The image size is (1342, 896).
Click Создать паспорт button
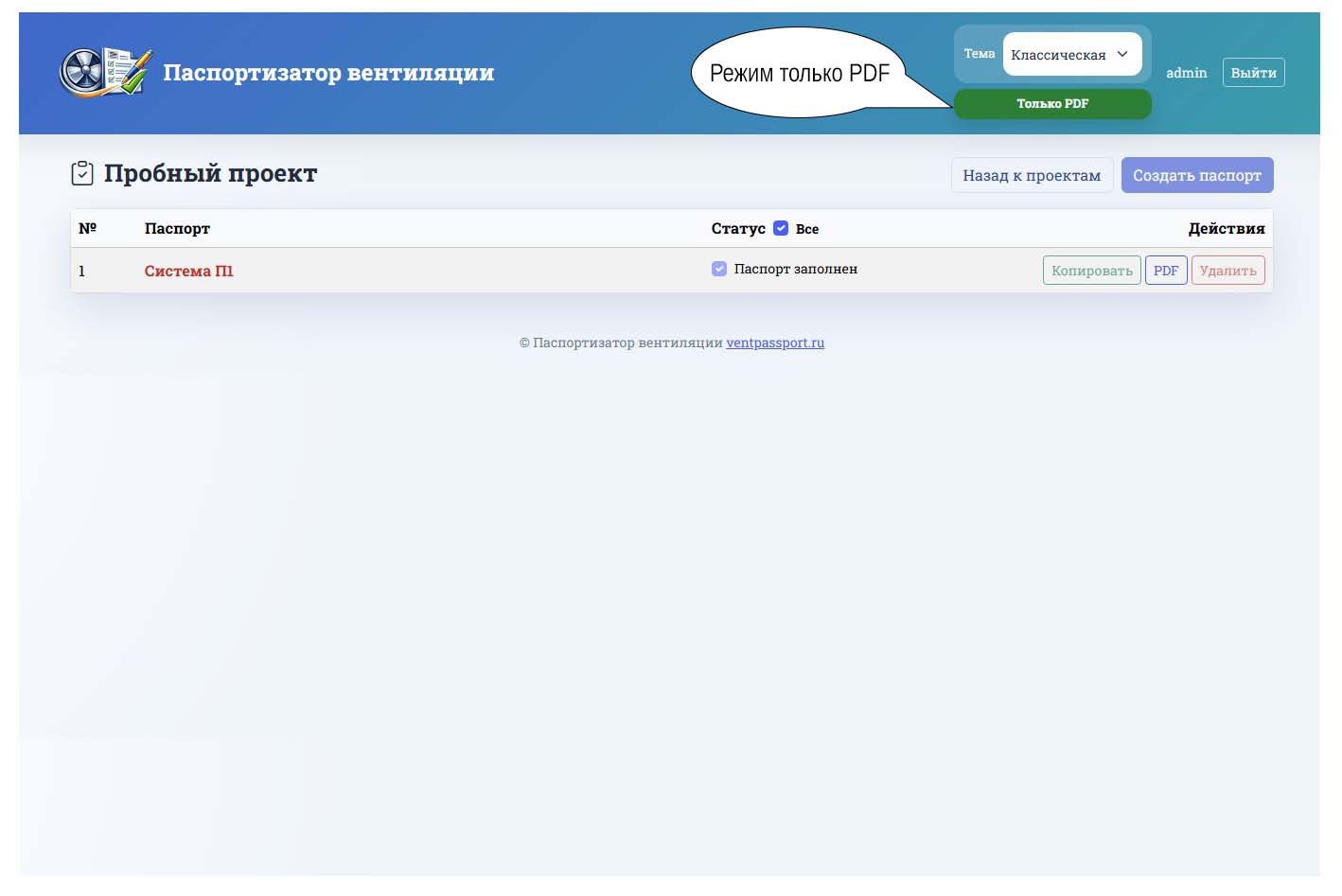tap(1197, 175)
